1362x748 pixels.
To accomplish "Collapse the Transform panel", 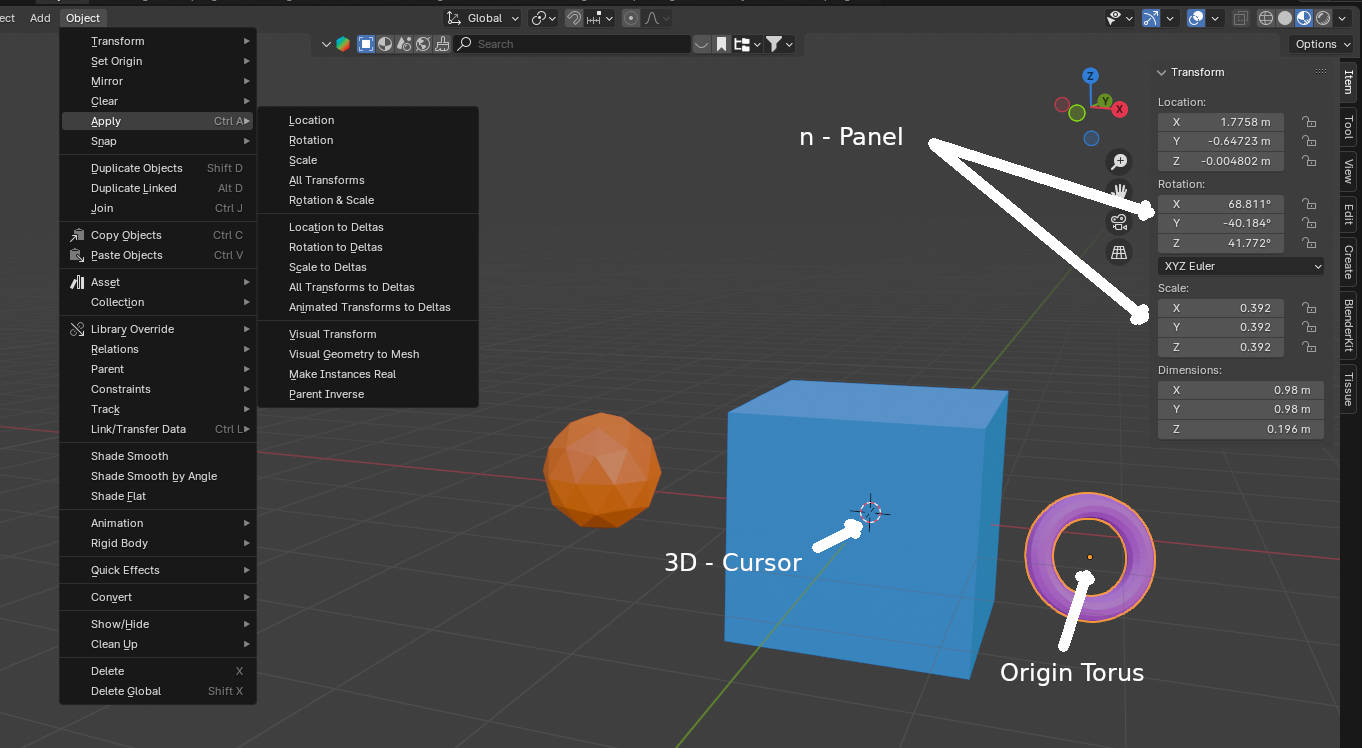I will (1162, 72).
